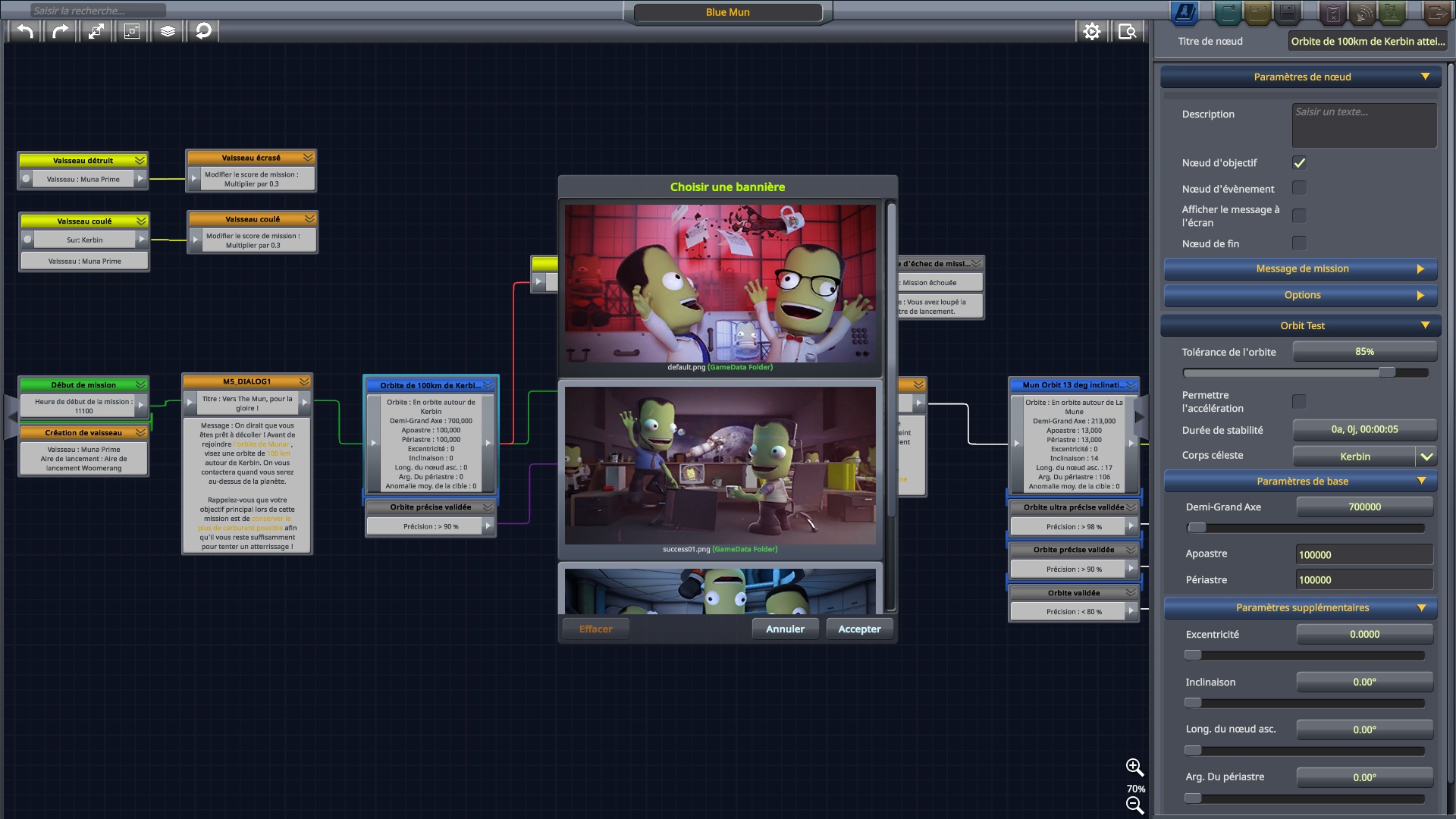This screenshot has width=1456, height=819.
Task: Select the Mun Orbit 13 deg inclination node header
Action: pos(1074,385)
